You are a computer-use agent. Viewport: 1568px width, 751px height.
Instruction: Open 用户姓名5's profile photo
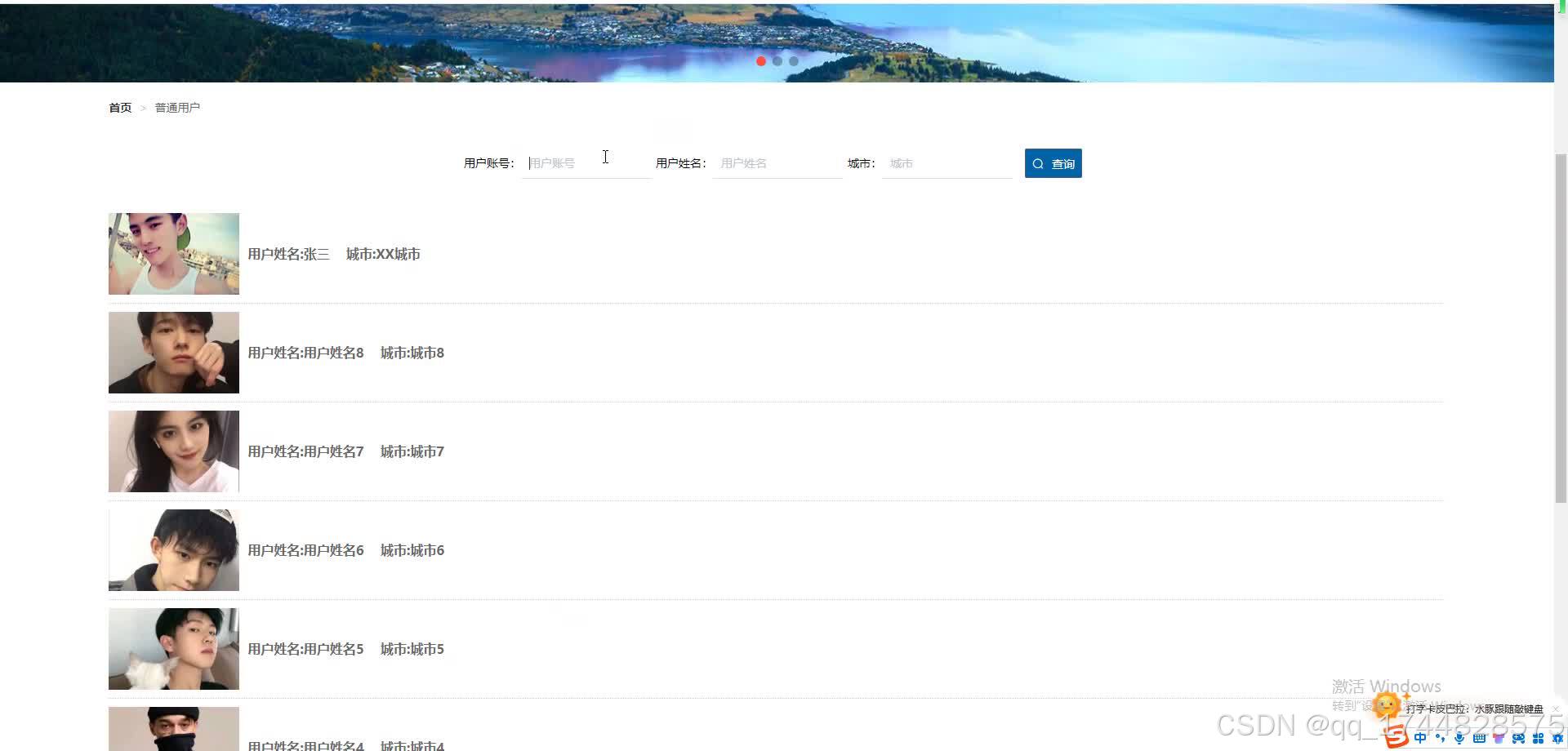coord(174,649)
